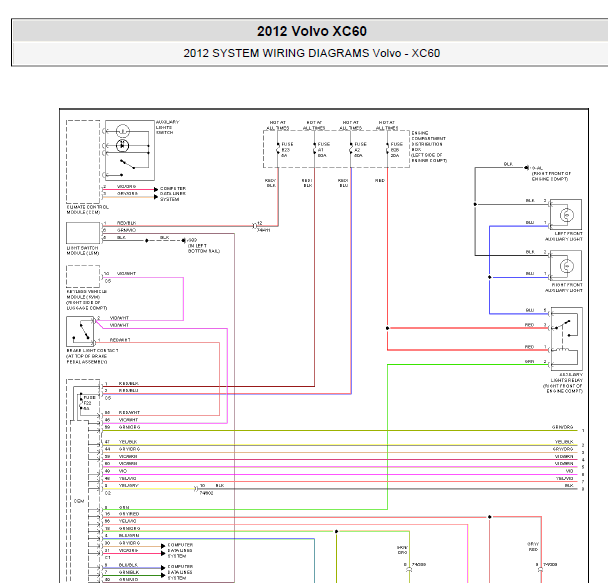The width and height of the screenshot is (608, 583).
Task: Click the CEM module label
Action: coord(79,501)
